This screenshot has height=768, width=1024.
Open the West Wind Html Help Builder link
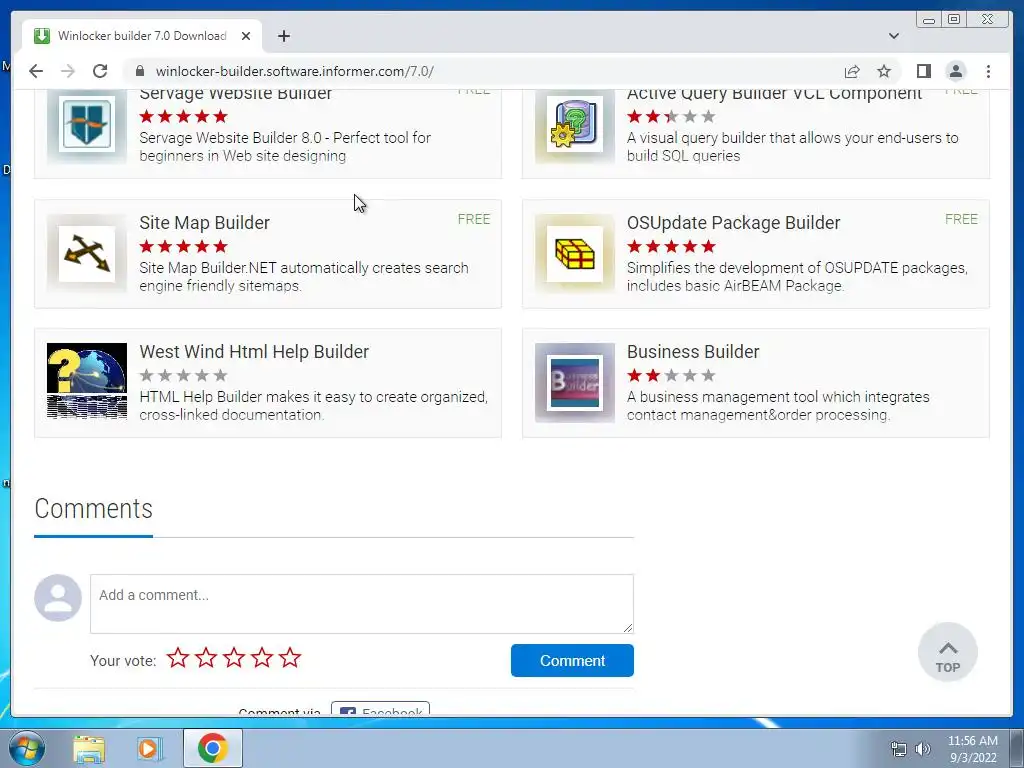pos(254,351)
